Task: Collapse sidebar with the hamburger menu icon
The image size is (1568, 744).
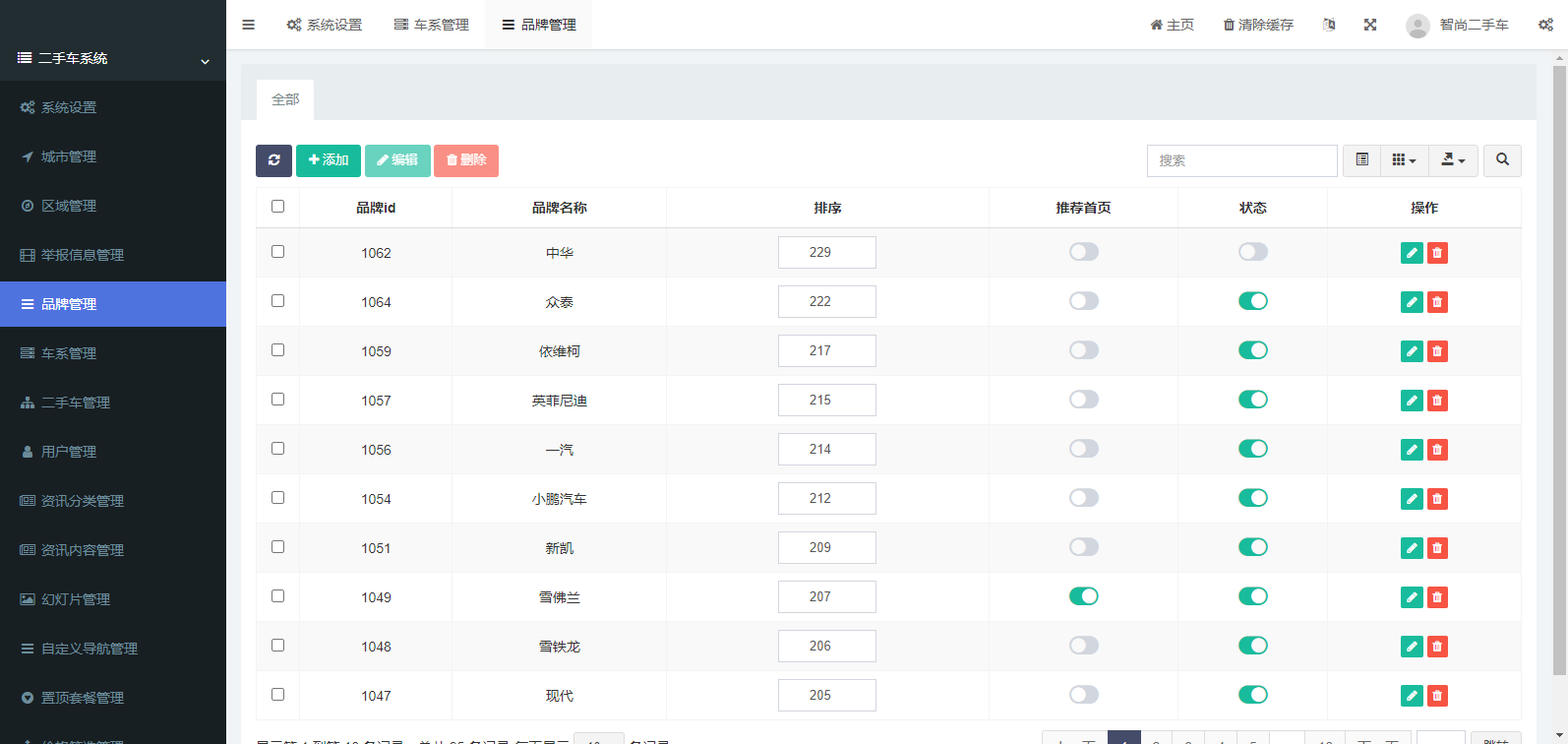Action: click(249, 25)
